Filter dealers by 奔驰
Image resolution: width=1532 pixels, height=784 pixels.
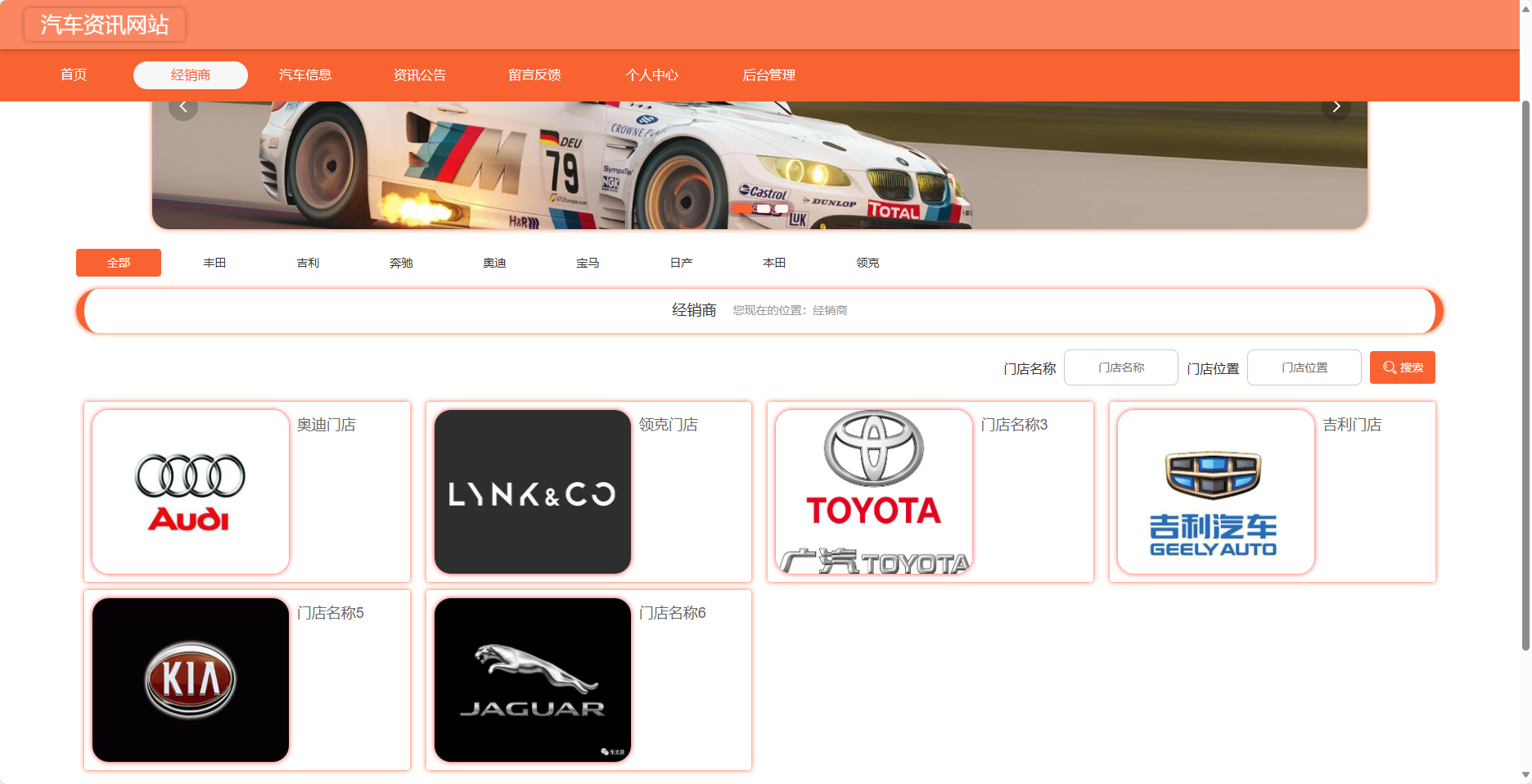pyautogui.click(x=401, y=263)
